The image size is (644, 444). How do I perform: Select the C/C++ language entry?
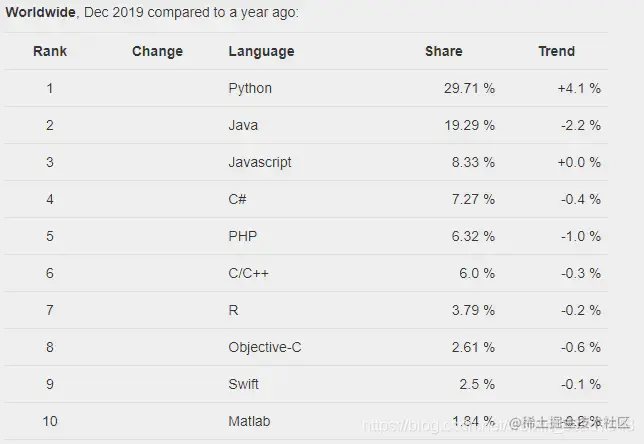click(x=248, y=273)
